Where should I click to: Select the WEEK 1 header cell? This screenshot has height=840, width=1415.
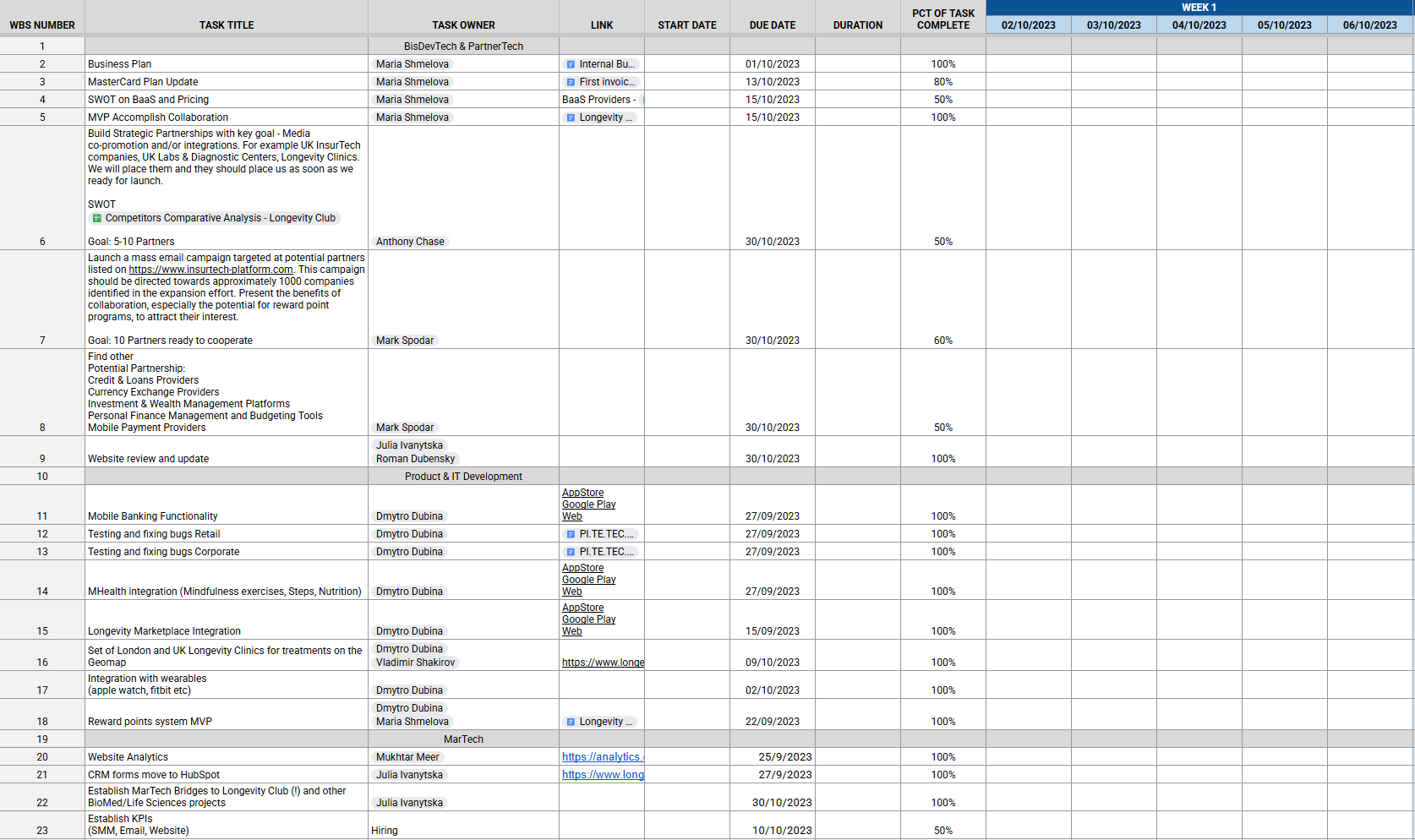(x=1199, y=8)
